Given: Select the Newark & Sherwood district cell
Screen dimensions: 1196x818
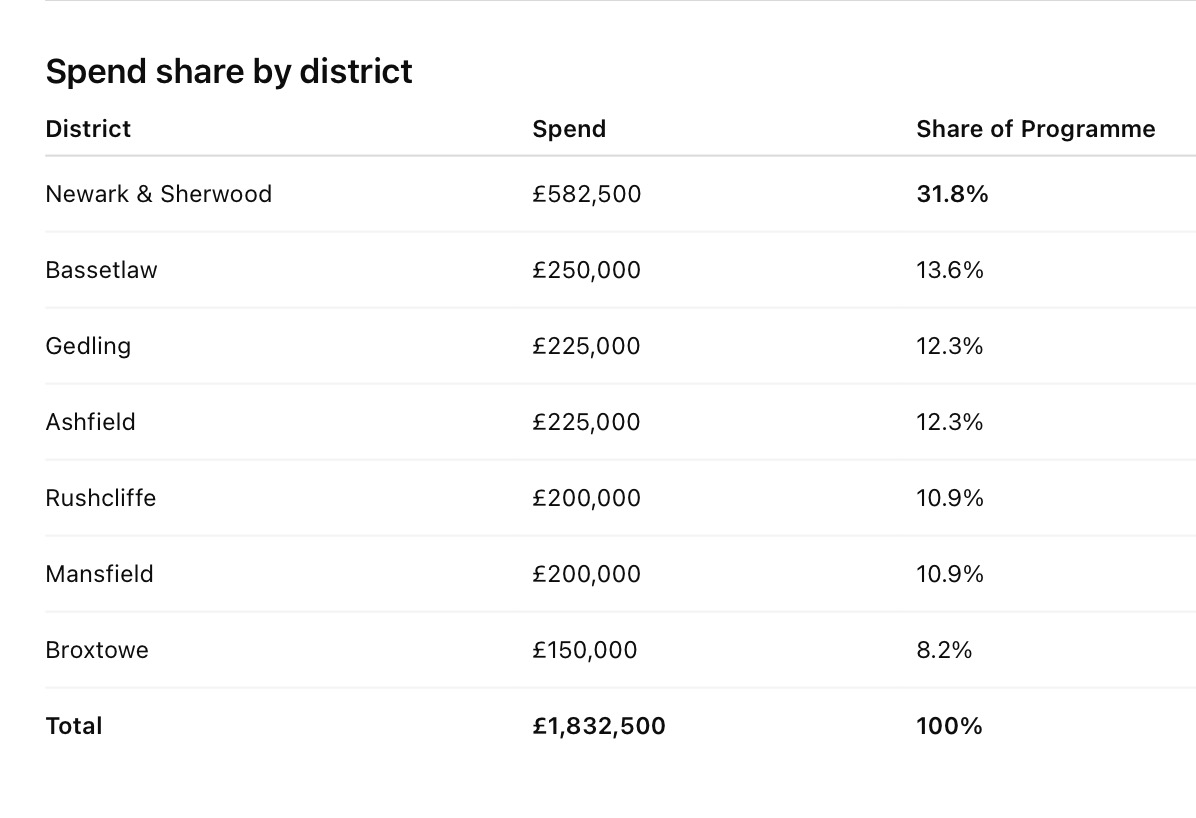Looking at the screenshot, I should (x=158, y=194).
